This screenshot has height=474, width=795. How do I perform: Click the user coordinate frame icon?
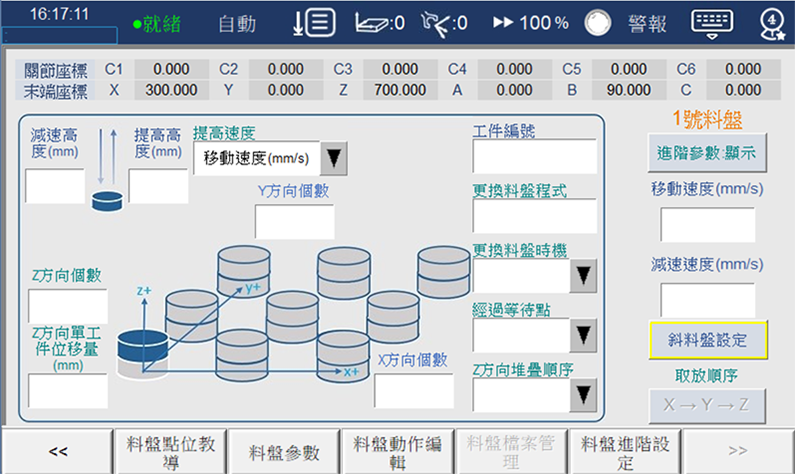pyautogui.click(x=379, y=23)
